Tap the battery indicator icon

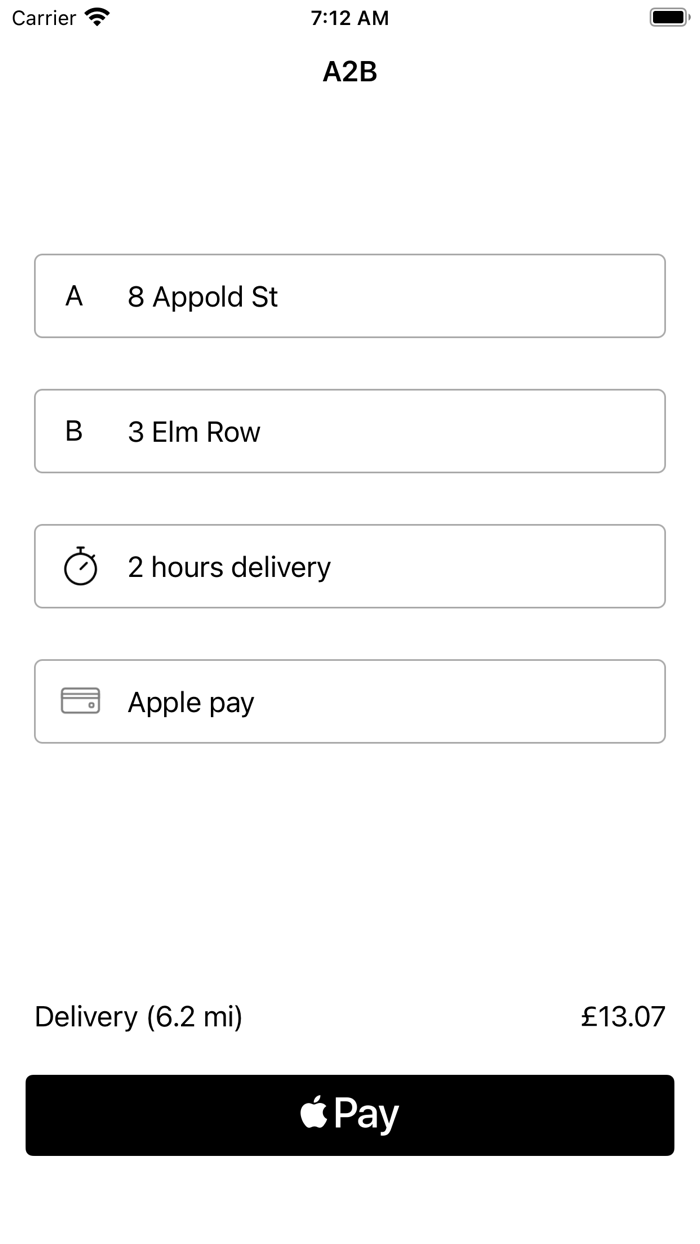(x=669, y=17)
